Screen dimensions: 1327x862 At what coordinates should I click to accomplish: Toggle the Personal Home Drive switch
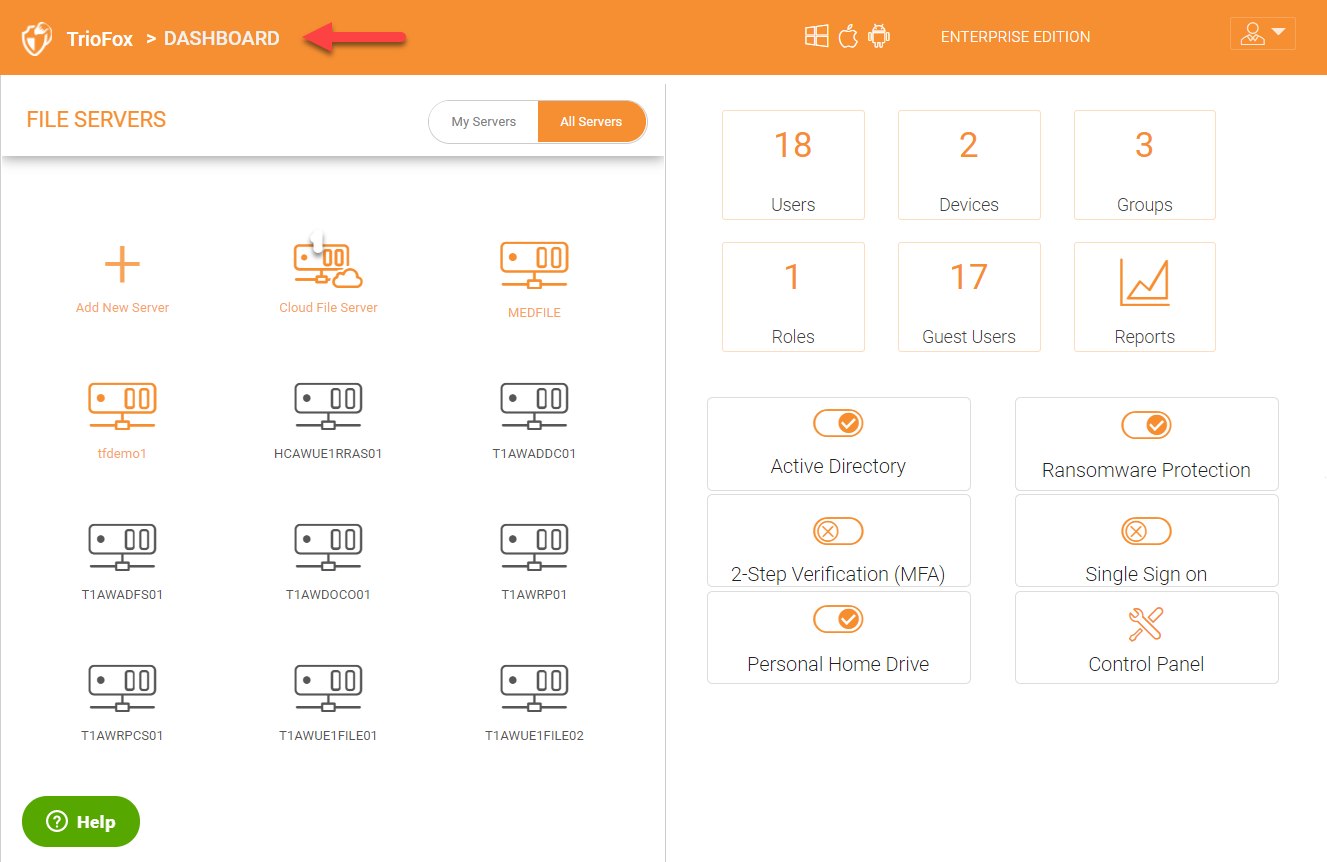pyautogui.click(x=838, y=619)
